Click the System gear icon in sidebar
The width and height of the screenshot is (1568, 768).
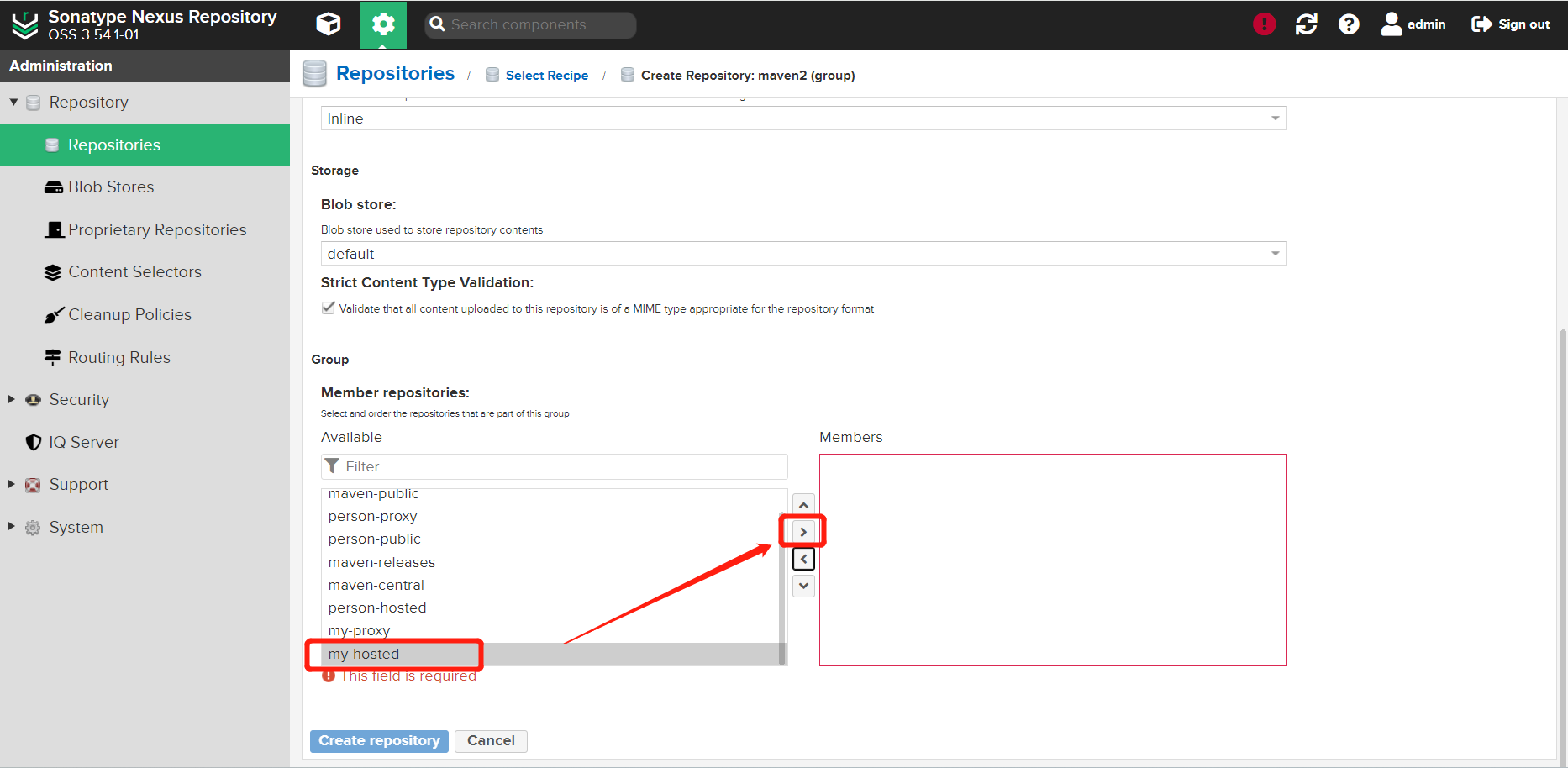[33, 528]
